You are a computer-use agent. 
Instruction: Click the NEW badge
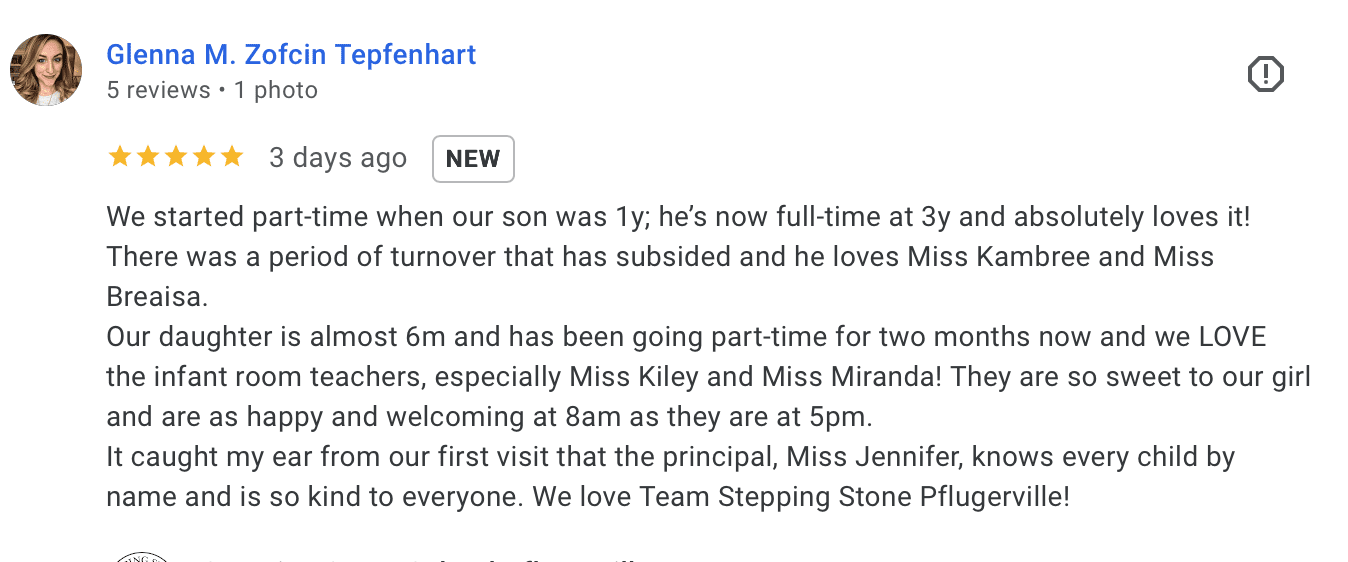click(473, 159)
